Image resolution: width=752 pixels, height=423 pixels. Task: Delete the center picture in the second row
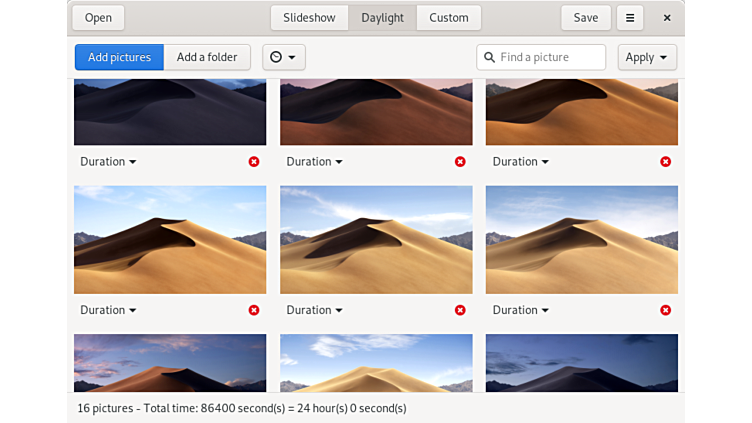coord(460,310)
